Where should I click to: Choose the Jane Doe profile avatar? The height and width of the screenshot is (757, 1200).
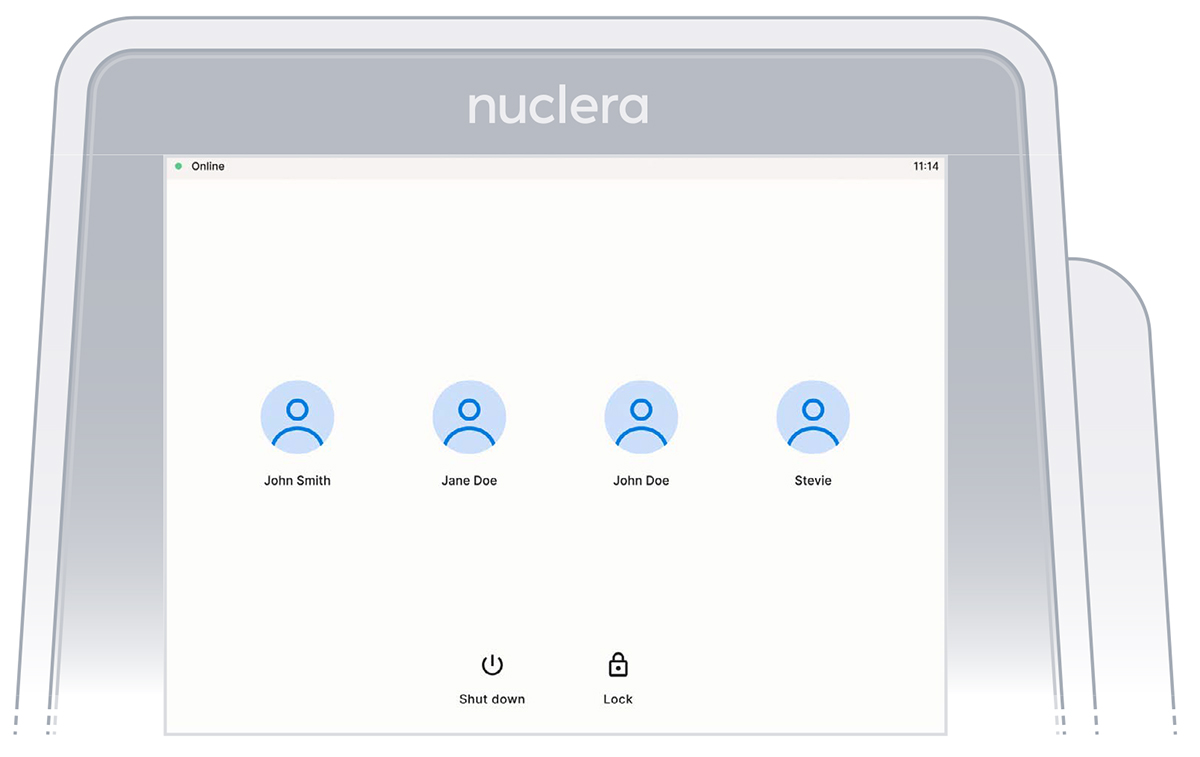[x=469, y=417]
